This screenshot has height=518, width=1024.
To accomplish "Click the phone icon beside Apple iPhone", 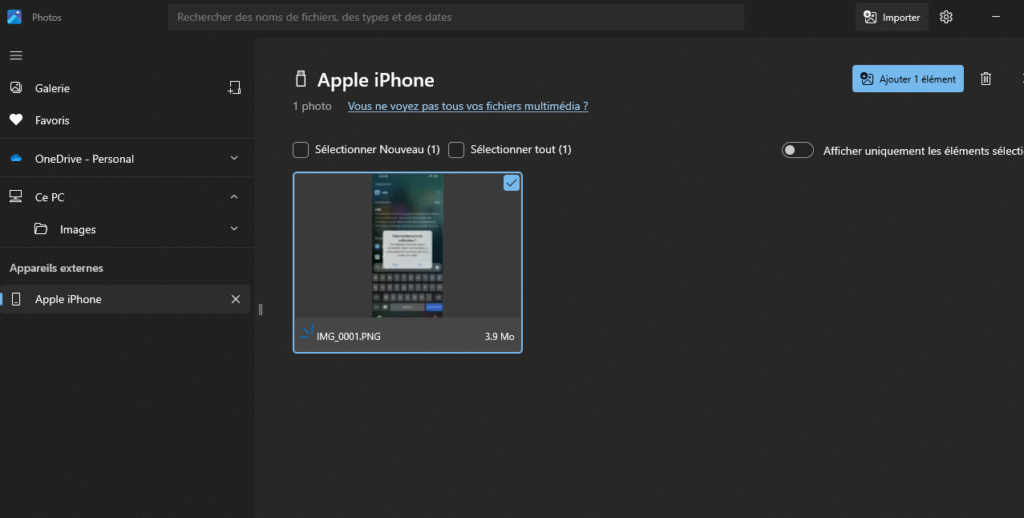I will [x=16, y=299].
